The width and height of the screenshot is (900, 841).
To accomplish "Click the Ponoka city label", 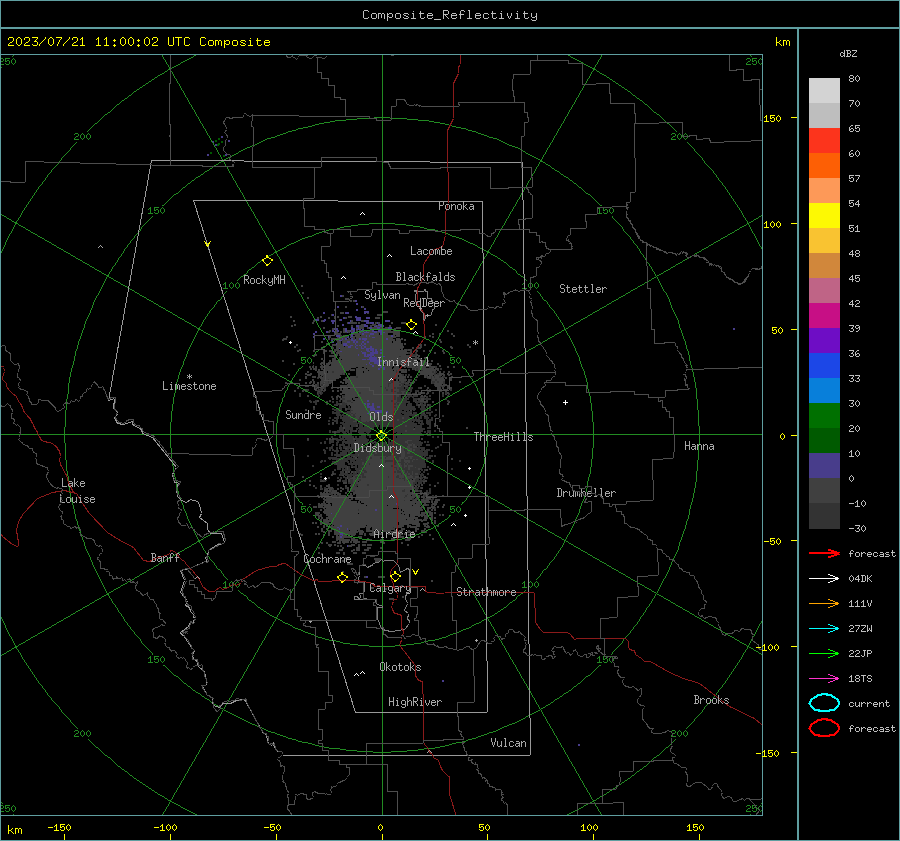I will click(x=456, y=206).
